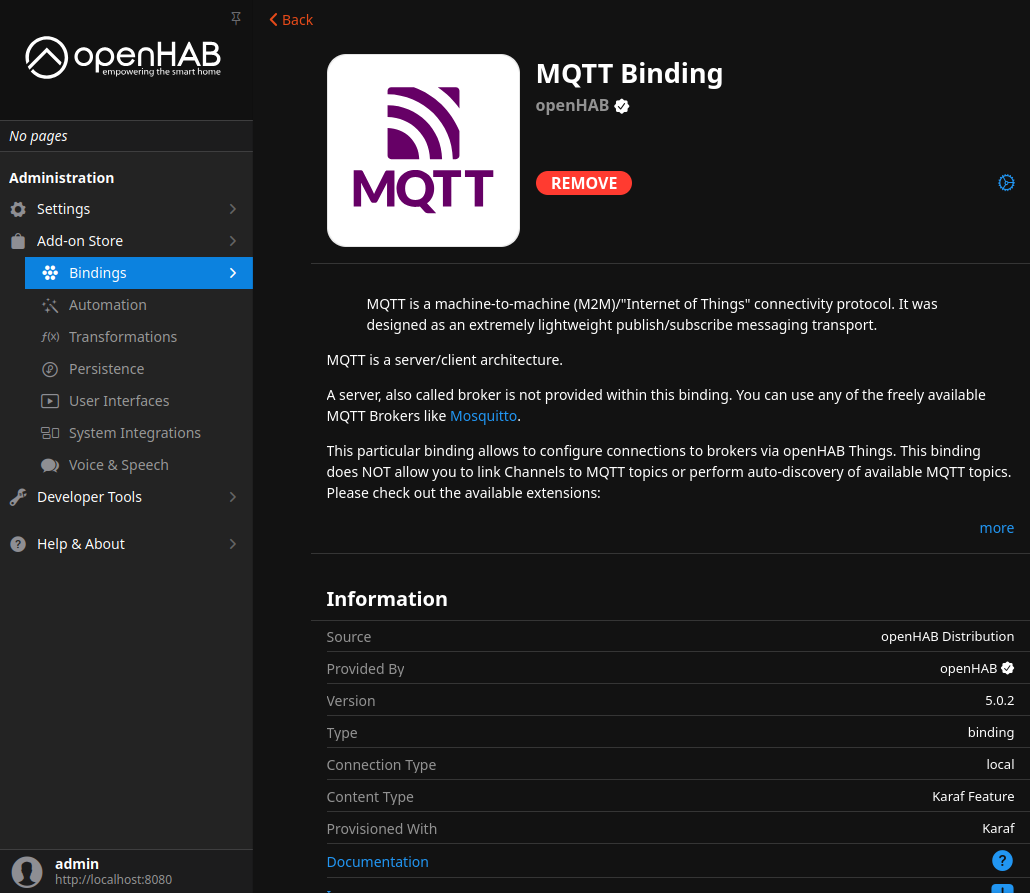Select the Bindings menu item
Screen dimensions: 1030x893
98,273
